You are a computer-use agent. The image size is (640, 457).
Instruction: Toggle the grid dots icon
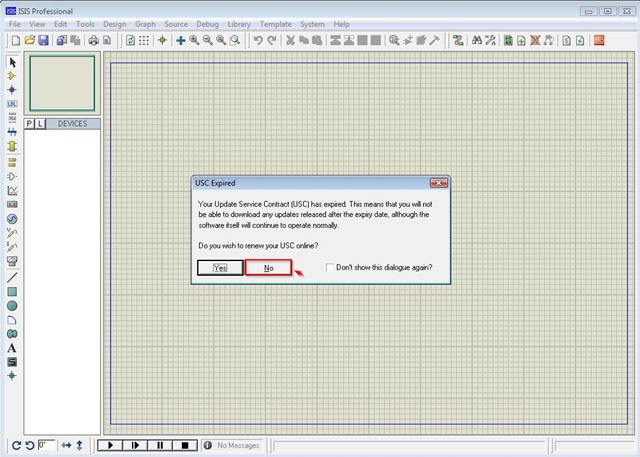(x=144, y=40)
